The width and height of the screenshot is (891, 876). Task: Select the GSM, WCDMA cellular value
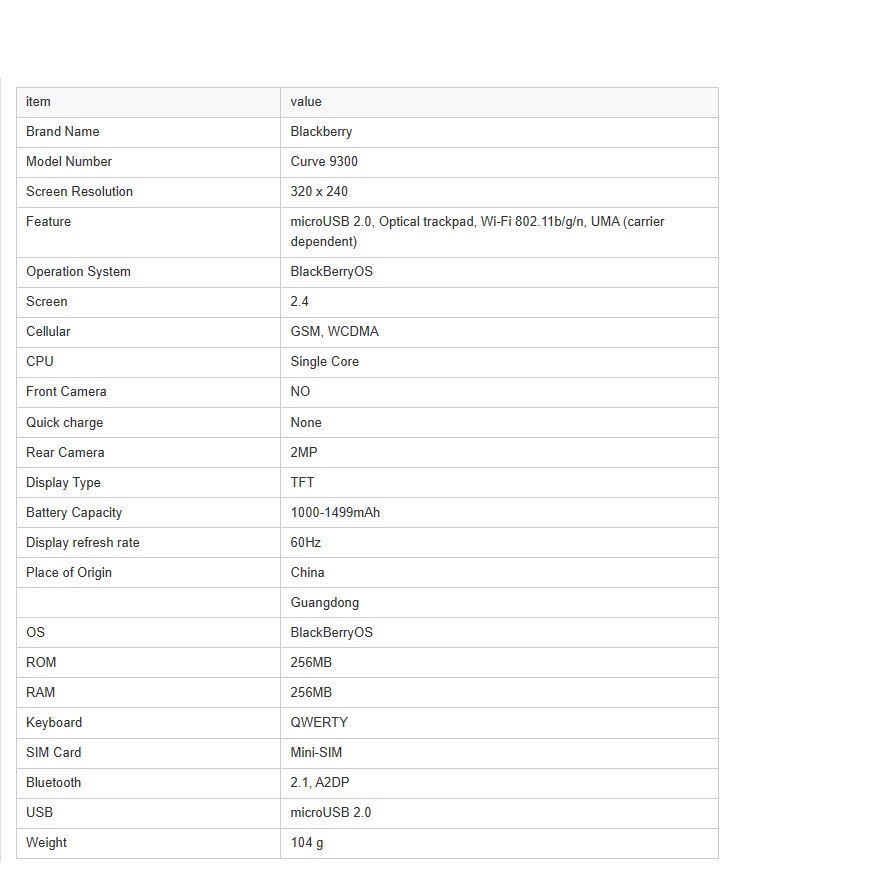point(334,331)
